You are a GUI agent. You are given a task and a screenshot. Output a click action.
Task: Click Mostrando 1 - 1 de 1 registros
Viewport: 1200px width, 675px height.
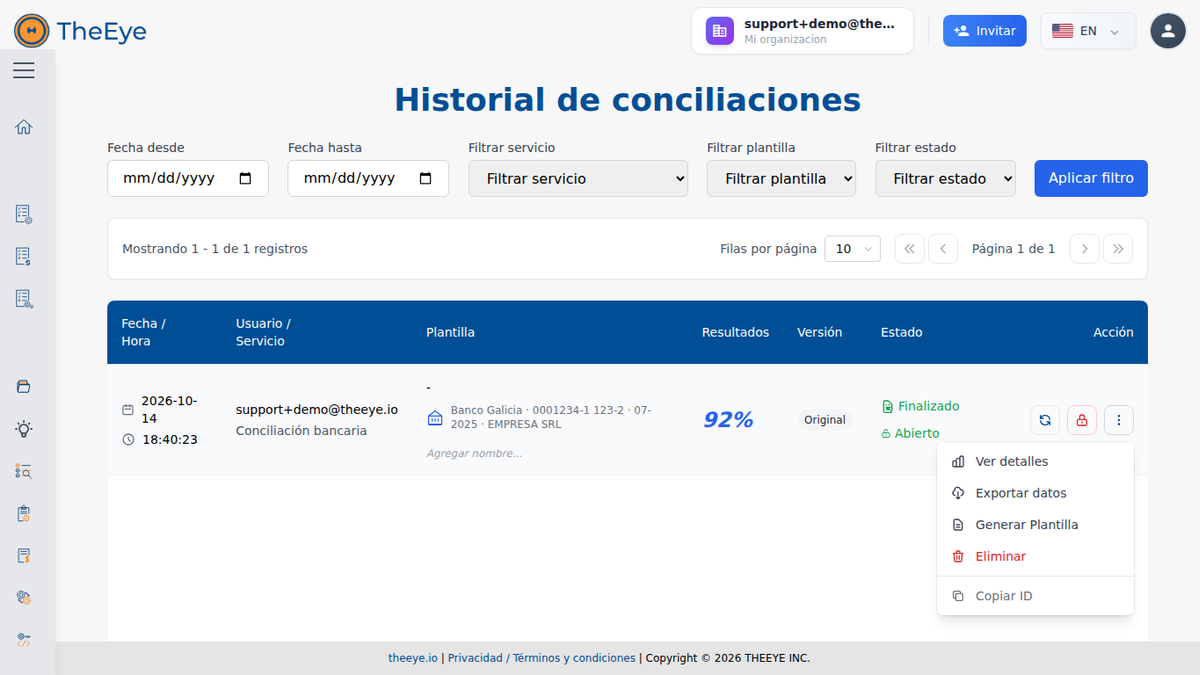[x=215, y=249]
